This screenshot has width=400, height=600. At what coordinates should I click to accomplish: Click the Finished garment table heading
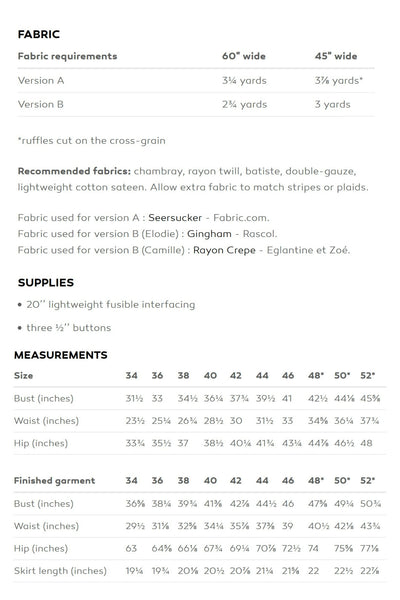[54, 481]
